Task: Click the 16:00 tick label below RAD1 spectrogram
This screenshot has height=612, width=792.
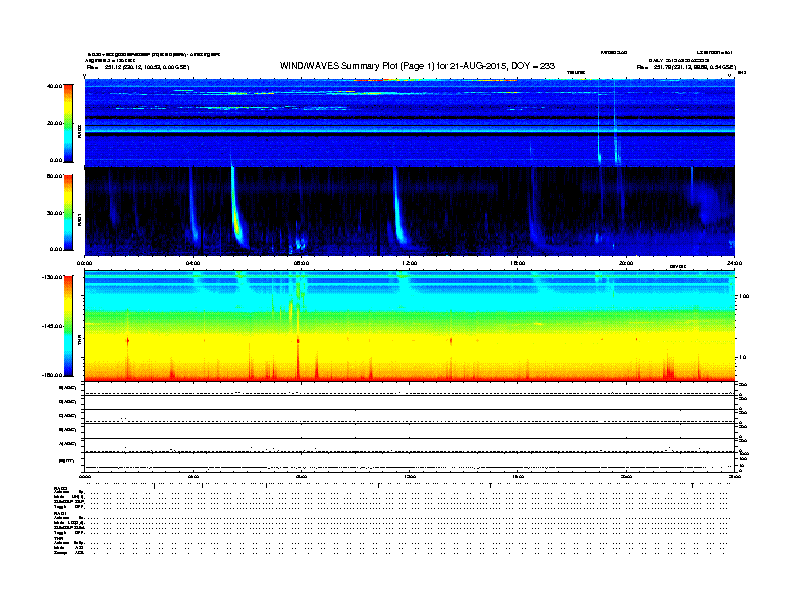Action: click(518, 263)
